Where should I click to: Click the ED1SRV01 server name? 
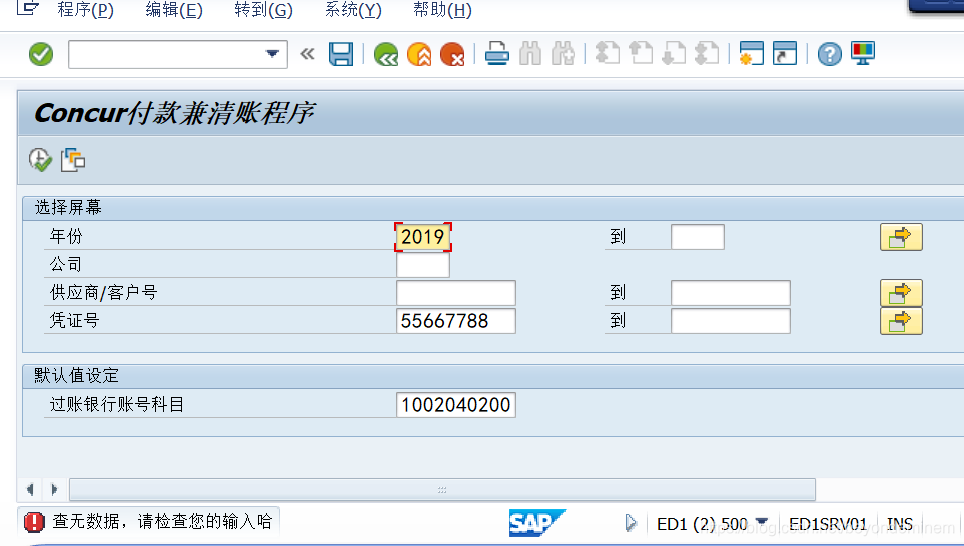coord(828,524)
